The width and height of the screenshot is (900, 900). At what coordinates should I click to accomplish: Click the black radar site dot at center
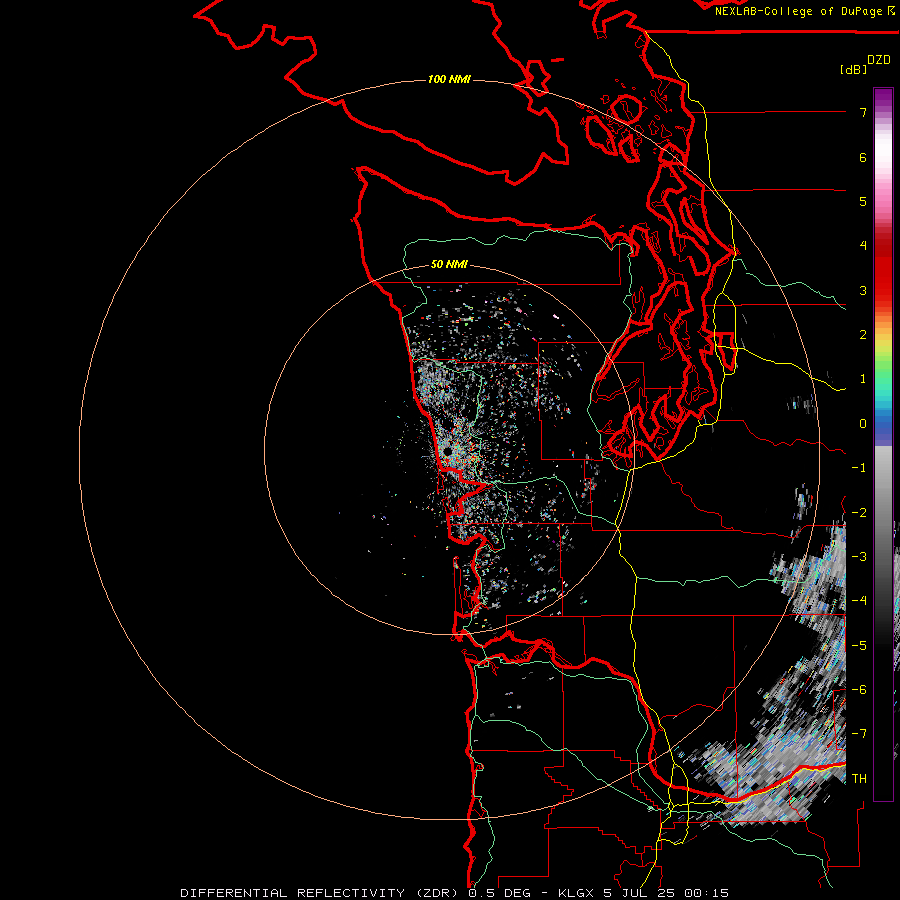448,452
